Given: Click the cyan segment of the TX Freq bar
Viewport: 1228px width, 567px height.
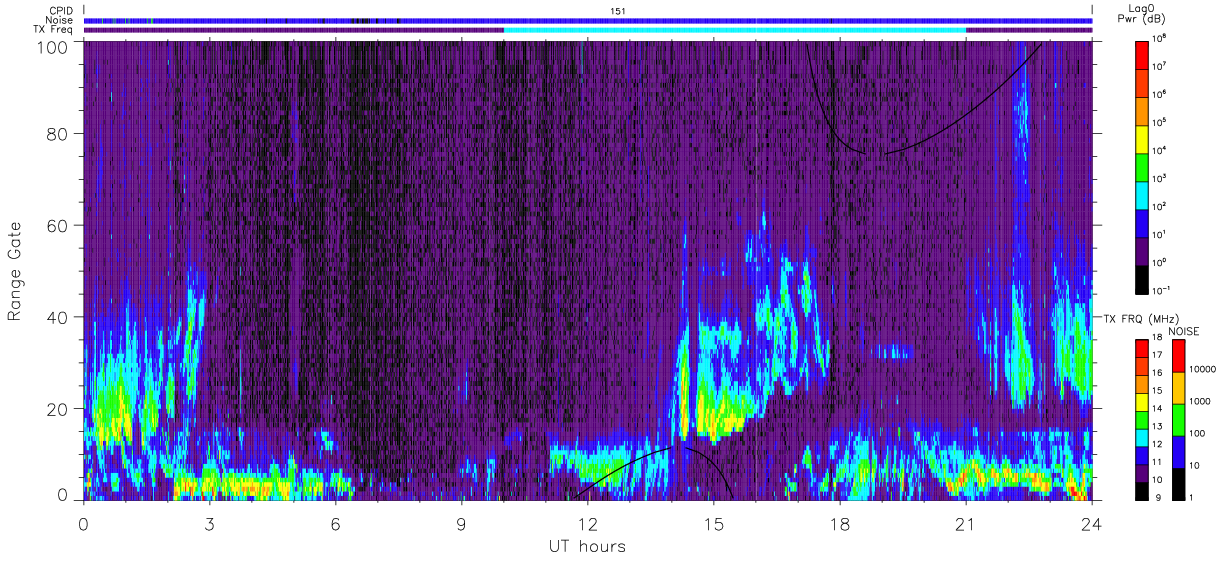Looking at the screenshot, I should [735, 30].
